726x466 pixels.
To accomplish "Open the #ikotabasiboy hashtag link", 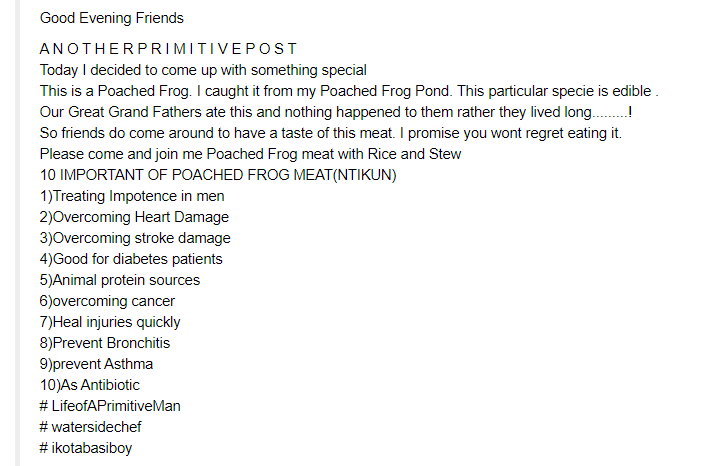I will point(86,448).
